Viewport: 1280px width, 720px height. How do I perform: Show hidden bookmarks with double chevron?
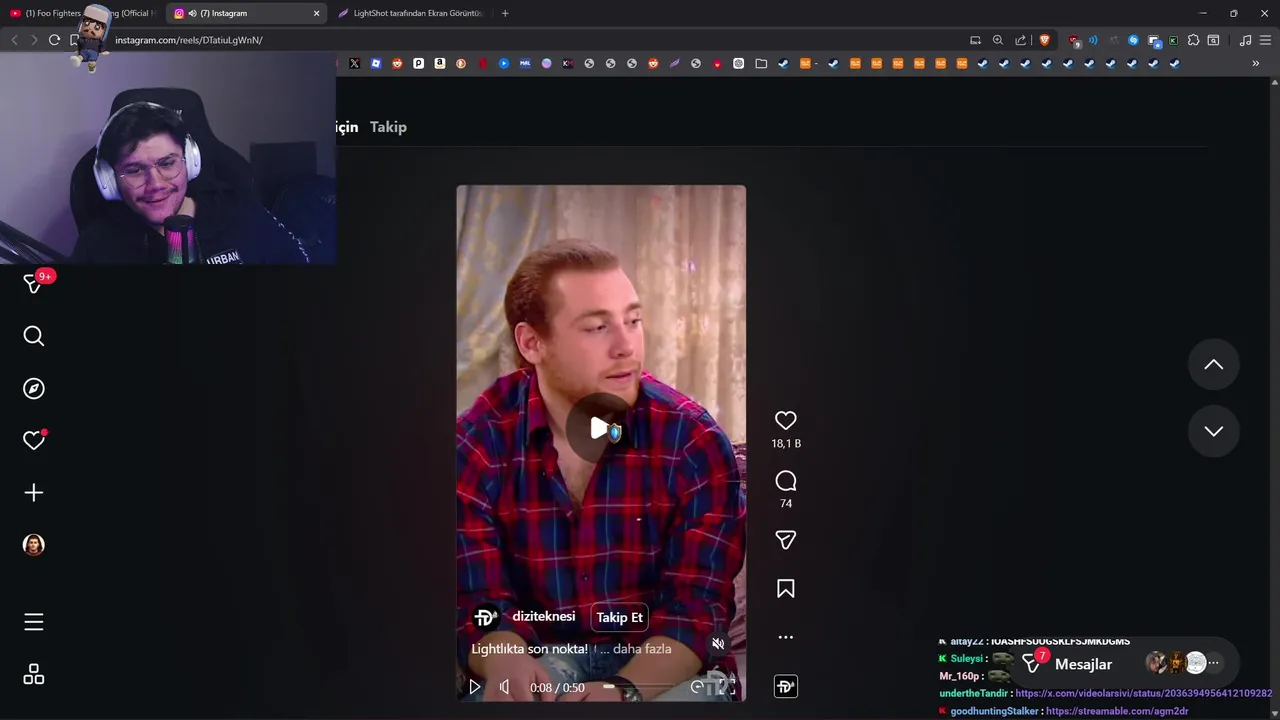coord(1256,63)
